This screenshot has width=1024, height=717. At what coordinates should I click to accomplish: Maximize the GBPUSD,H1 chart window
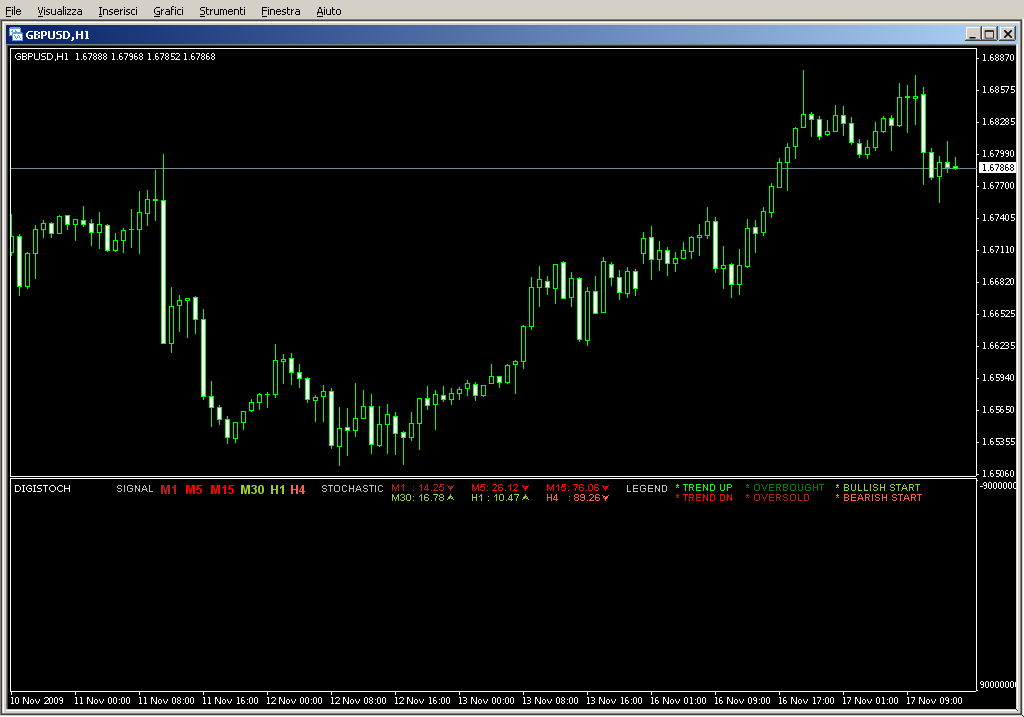tap(989, 34)
